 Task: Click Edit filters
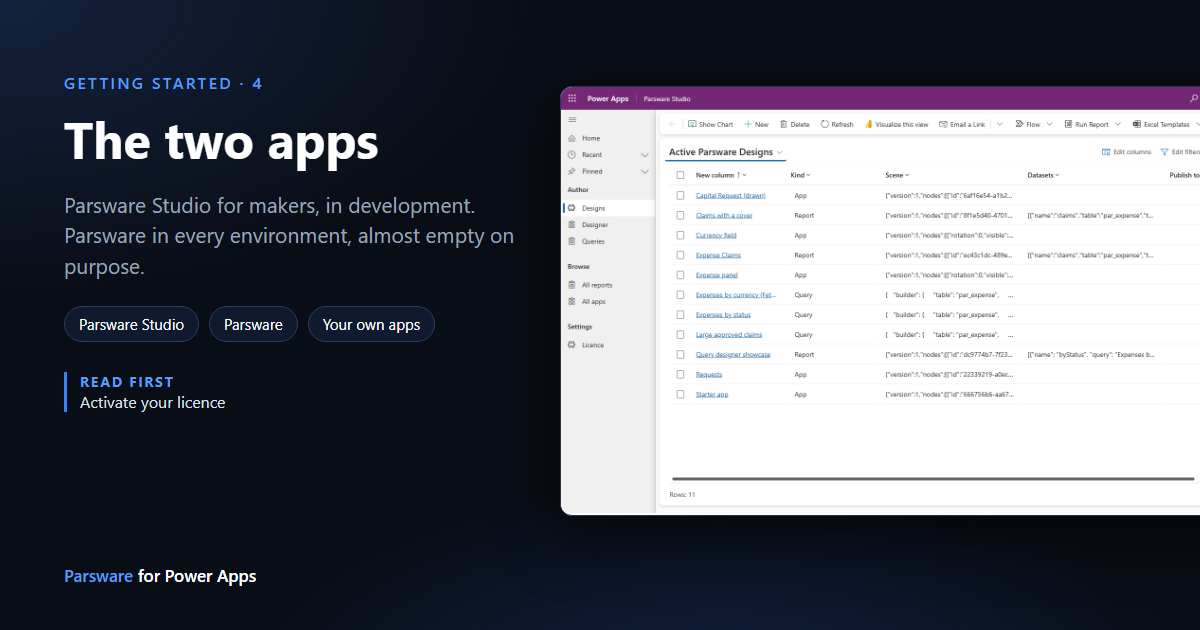(x=1179, y=152)
